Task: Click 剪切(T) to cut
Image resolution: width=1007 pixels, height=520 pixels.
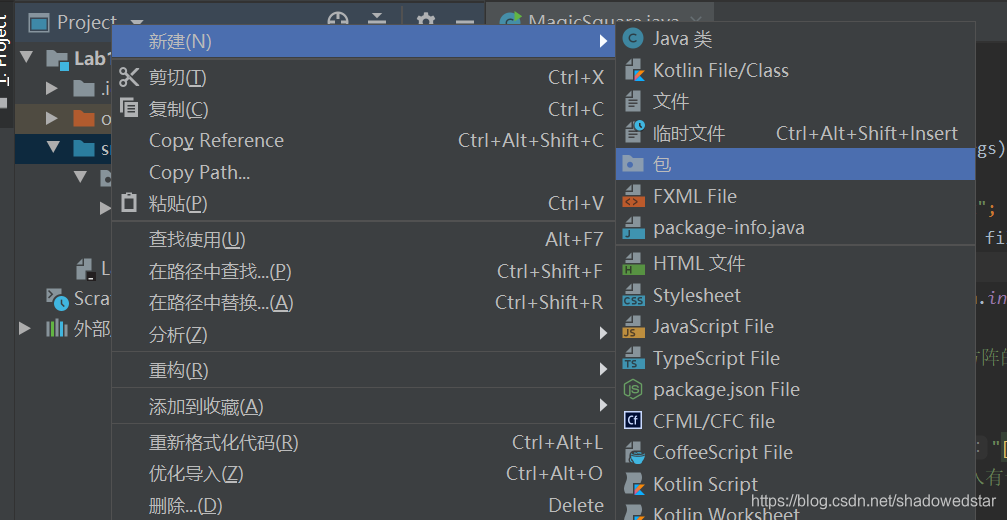Action: pyautogui.click(x=363, y=78)
